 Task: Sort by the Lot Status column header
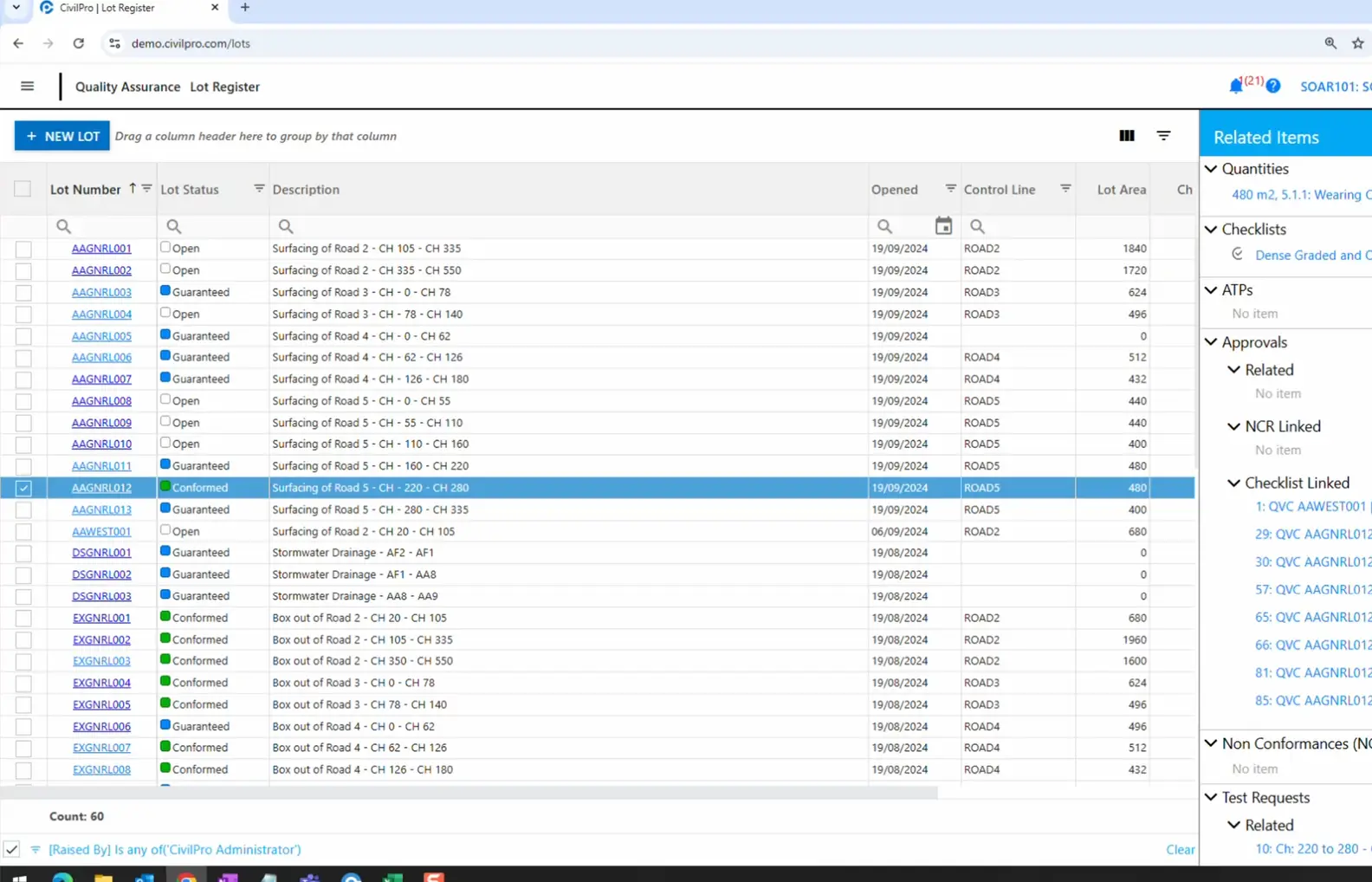point(190,189)
